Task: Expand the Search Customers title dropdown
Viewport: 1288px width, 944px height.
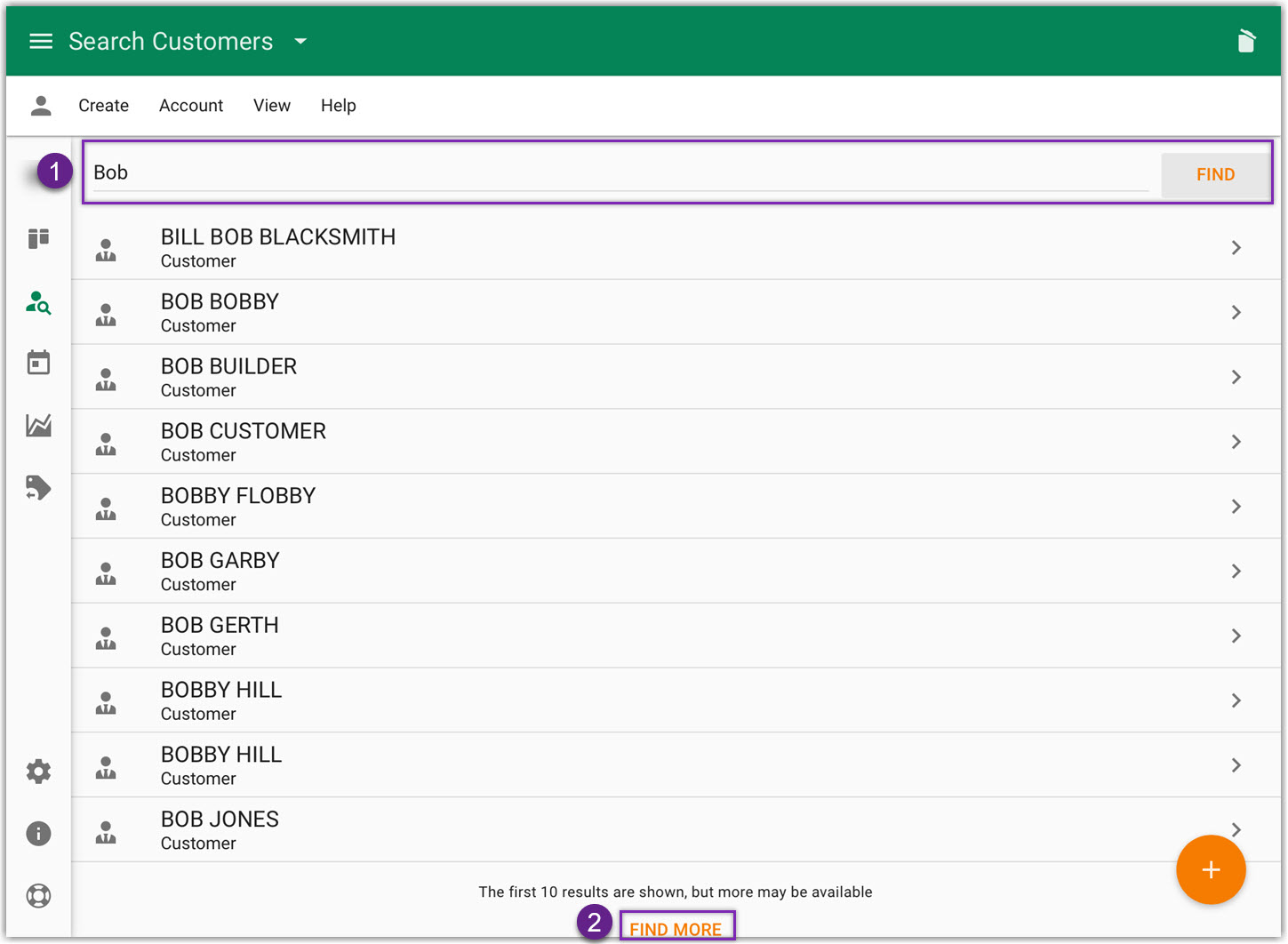Action: (x=300, y=41)
